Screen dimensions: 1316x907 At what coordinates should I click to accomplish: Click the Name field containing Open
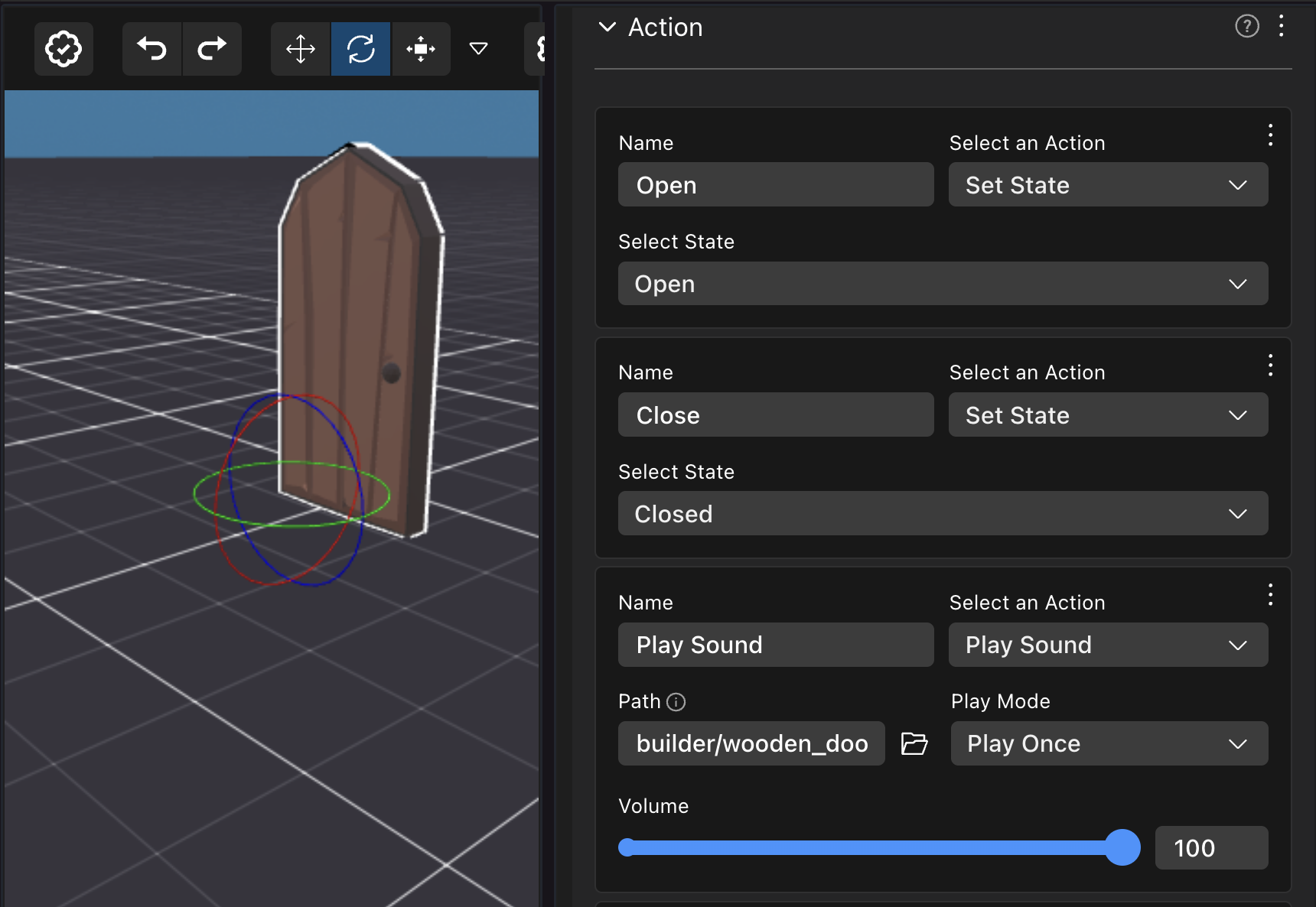(776, 185)
